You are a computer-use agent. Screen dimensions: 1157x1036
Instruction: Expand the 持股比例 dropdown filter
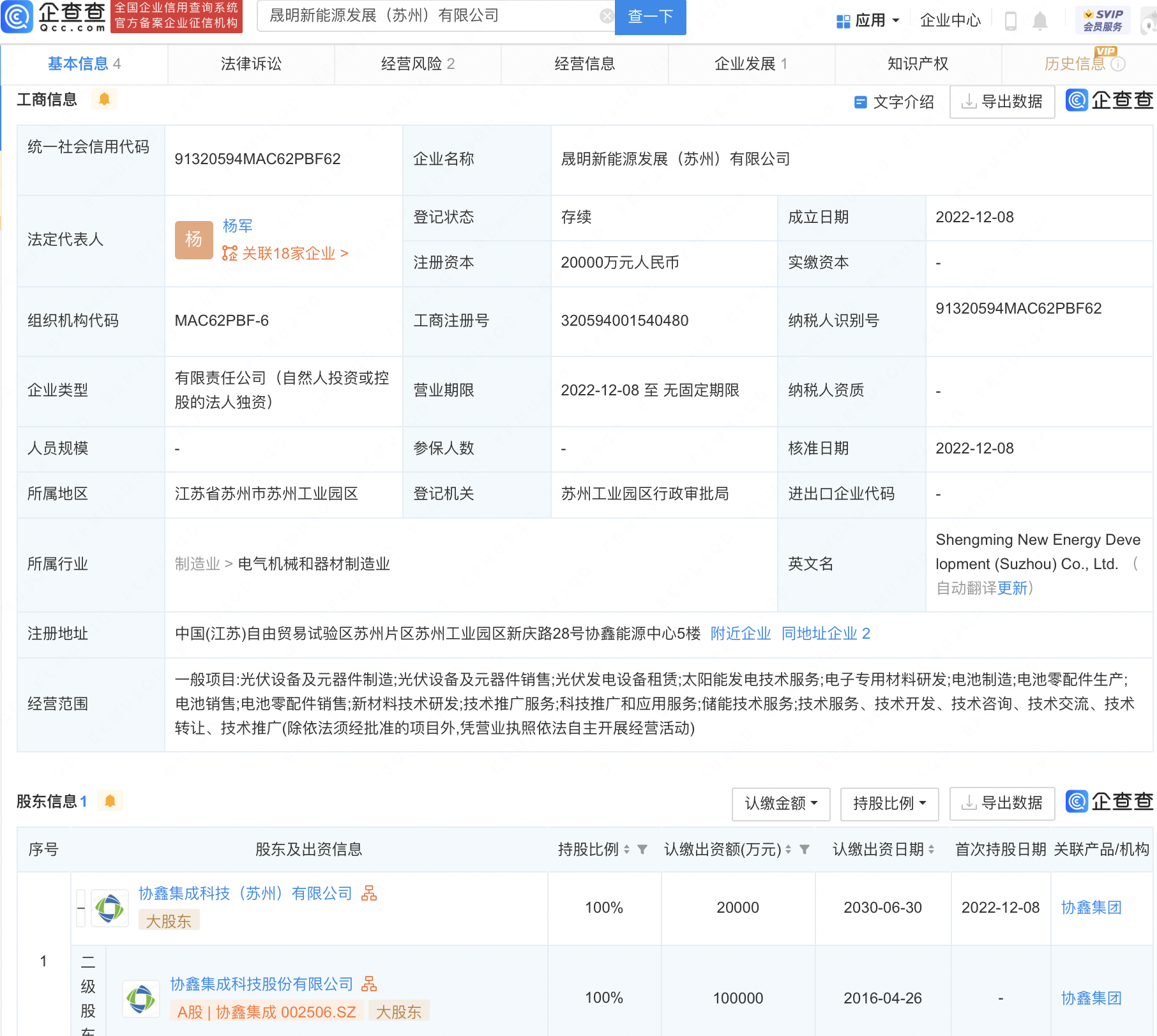click(889, 804)
